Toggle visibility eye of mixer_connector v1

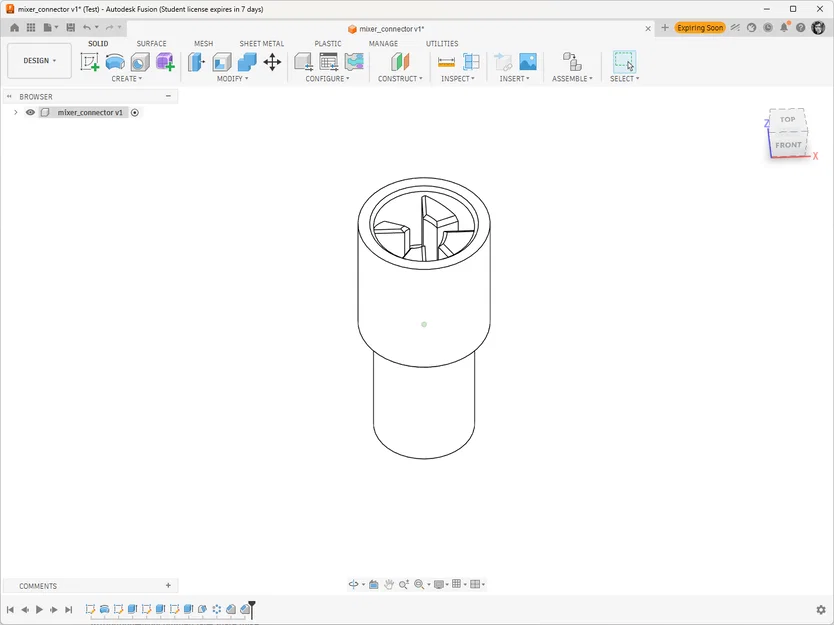[30, 112]
